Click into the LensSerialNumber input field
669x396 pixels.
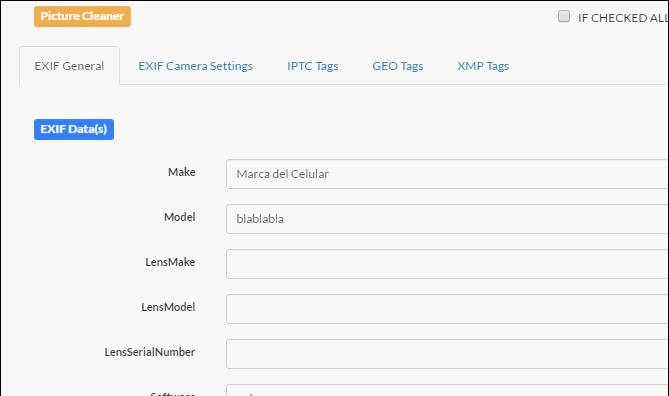[x=447, y=354]
